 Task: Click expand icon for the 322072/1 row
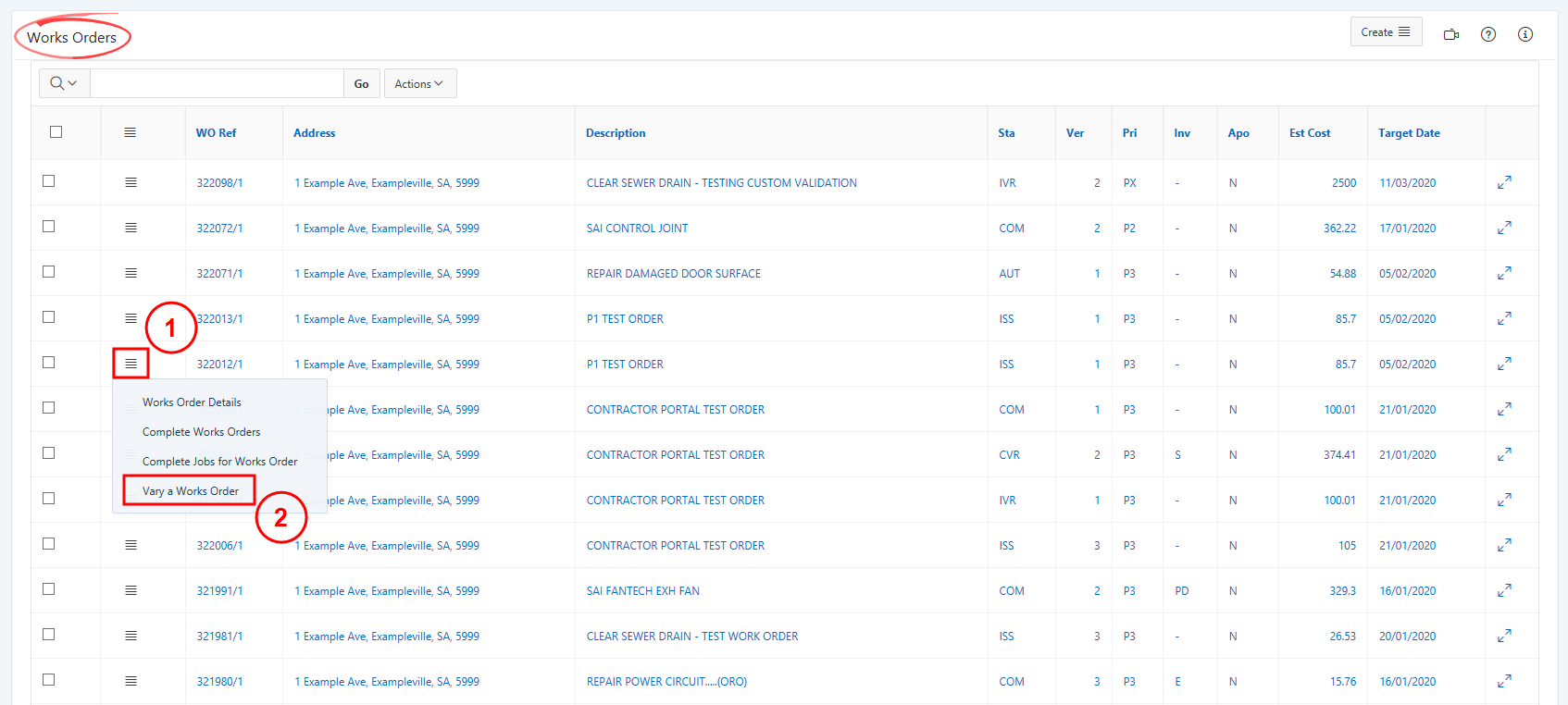(x=1504, y=228)
